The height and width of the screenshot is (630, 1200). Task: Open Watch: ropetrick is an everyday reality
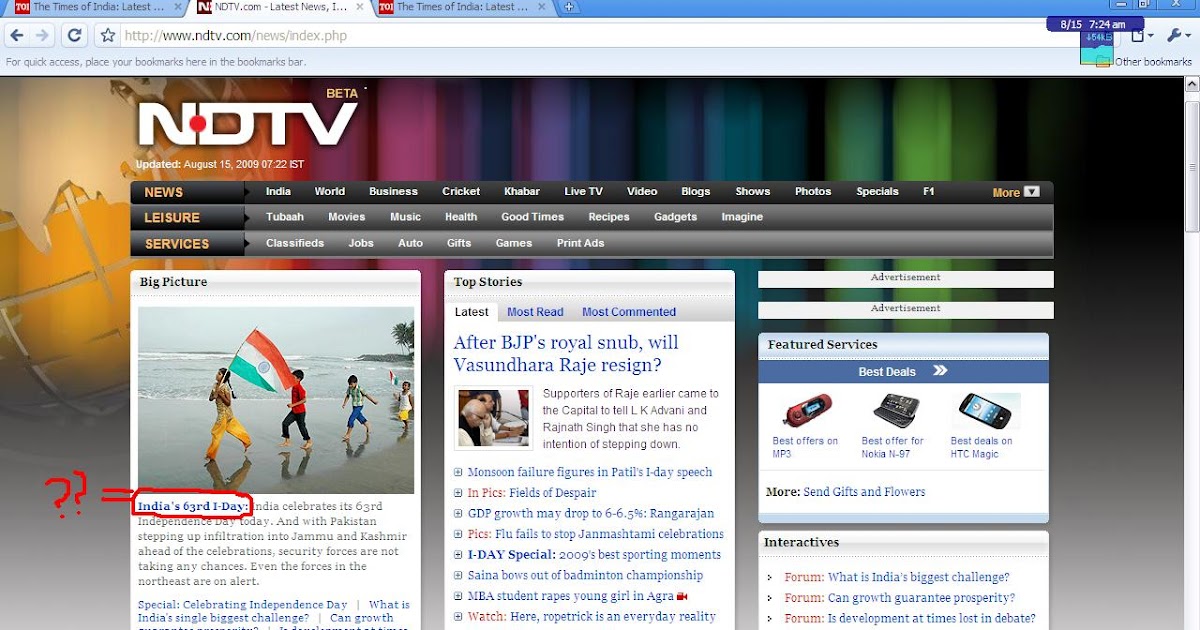pos(591,617)
